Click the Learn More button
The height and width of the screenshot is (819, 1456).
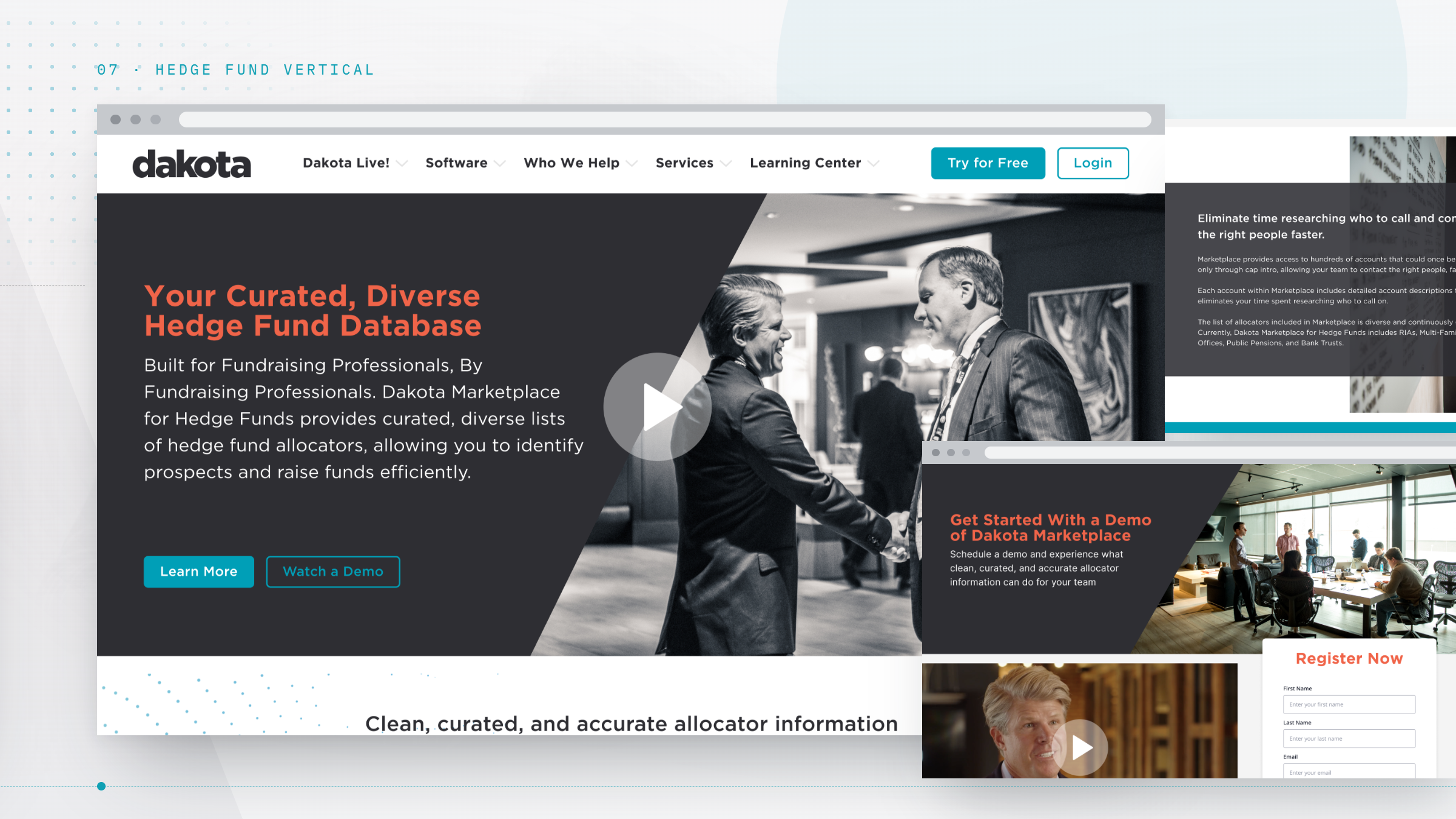(x=199, y=571)
